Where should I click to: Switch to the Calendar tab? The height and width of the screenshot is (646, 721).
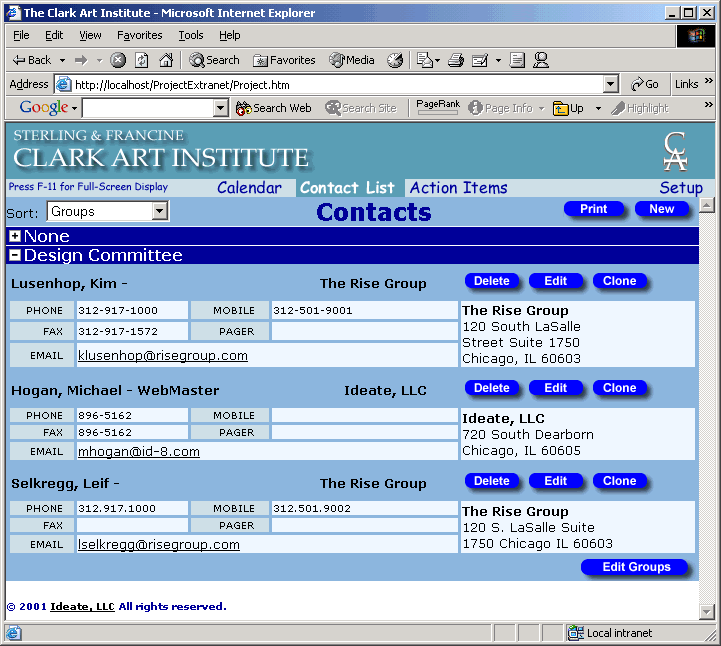[249, 188]
